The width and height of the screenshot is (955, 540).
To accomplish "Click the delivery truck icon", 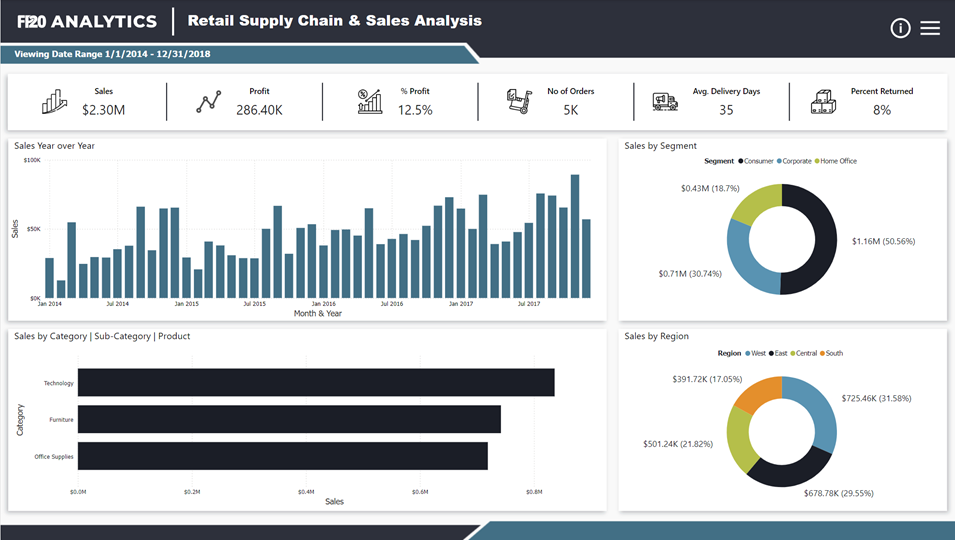I will point(665,101).
